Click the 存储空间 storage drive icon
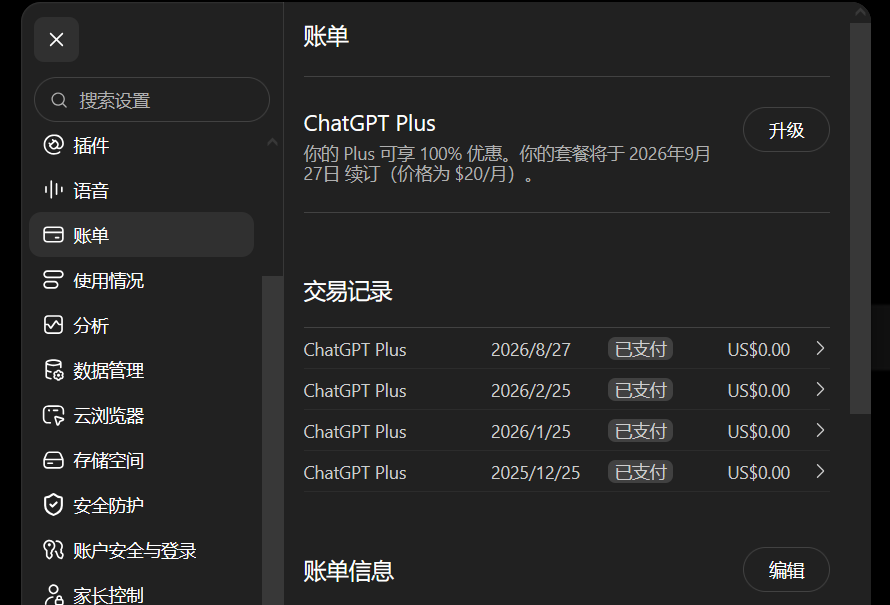The height and width of the screenshot is (605, 890). pyautogui.click(x=53, y=460)
